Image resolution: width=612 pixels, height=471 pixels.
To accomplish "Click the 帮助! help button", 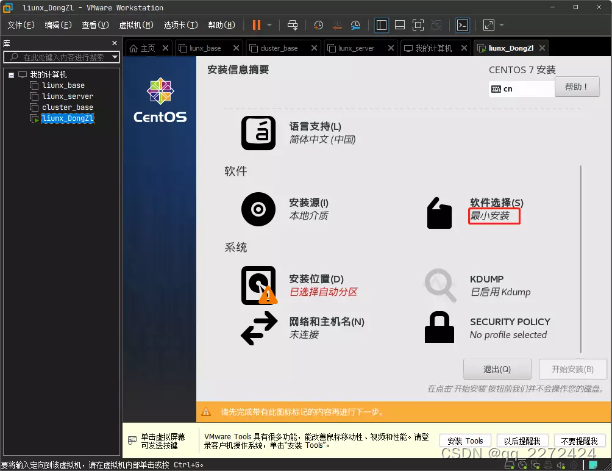I will tap(577, 87).
